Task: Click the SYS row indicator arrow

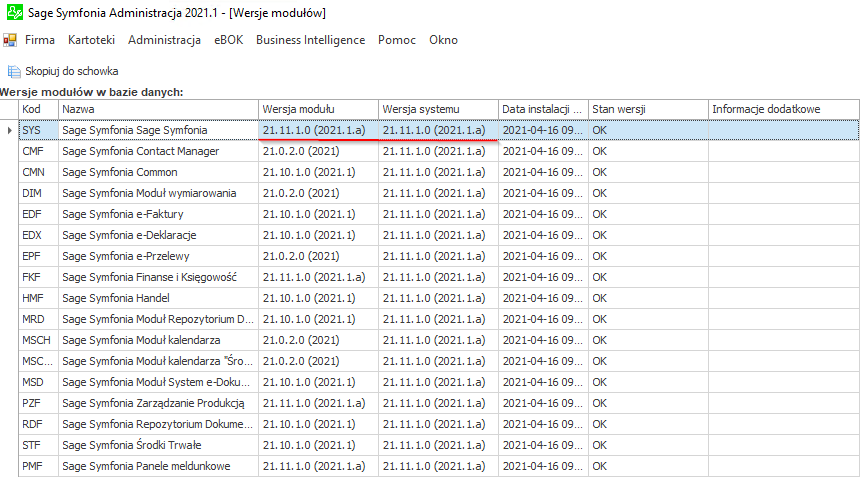Action: click(x=9, y=130)
